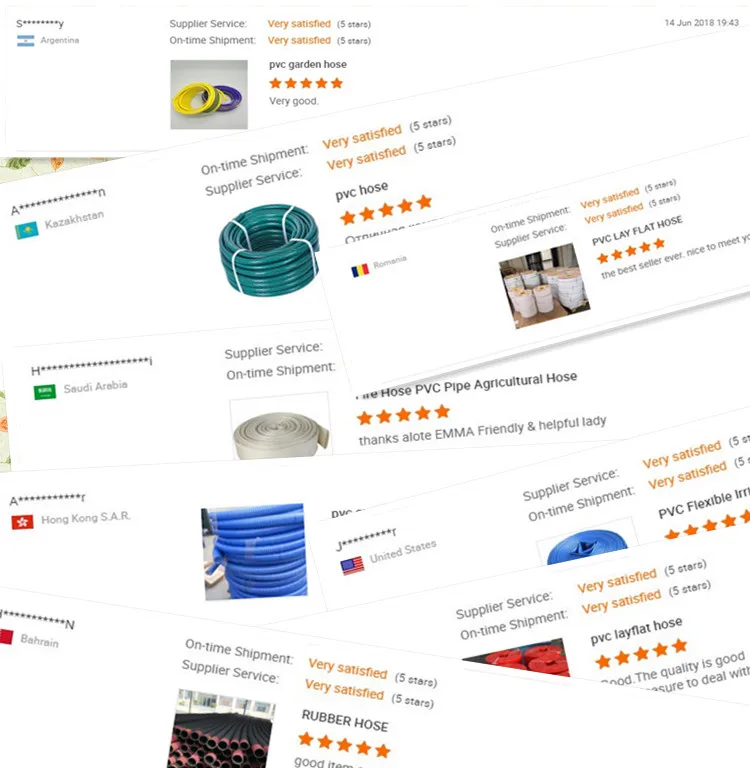The image size is (750, 768).
Task: Click the Kazakhstan flag icon
Action: tap(26, 230)
